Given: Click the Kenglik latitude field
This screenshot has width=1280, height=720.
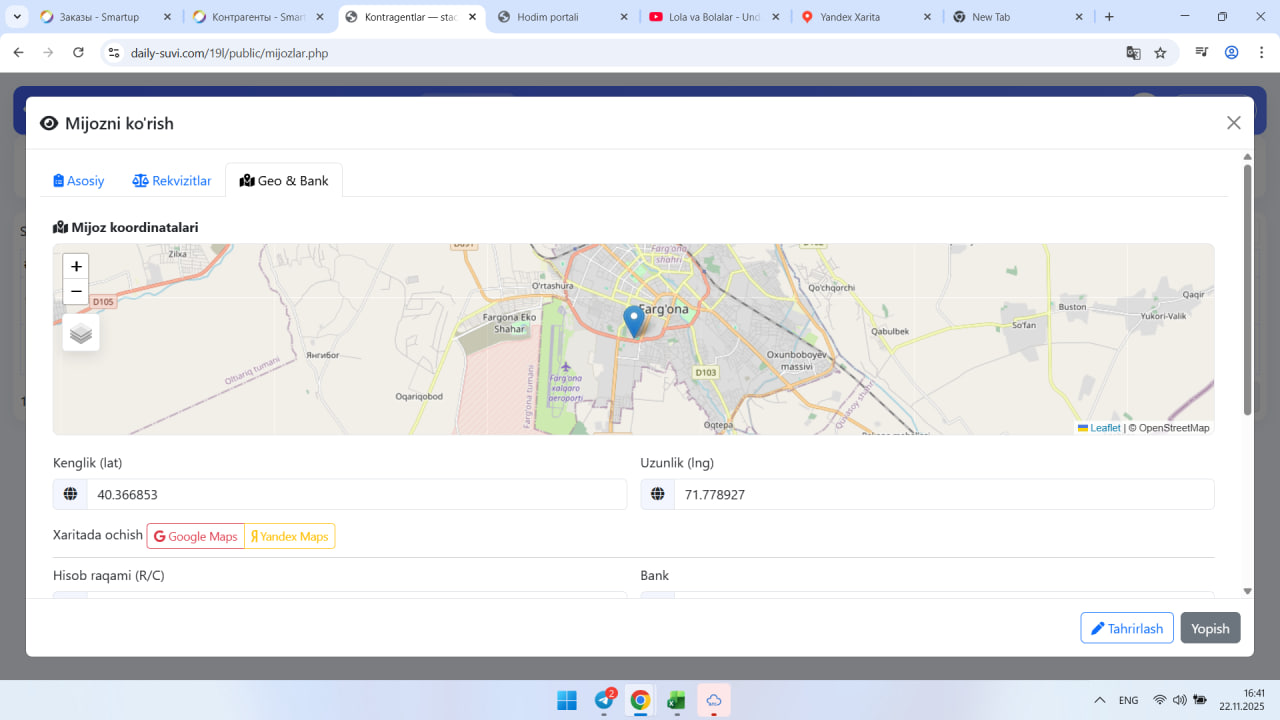Looking at the screenshot, I should [356, 495].
